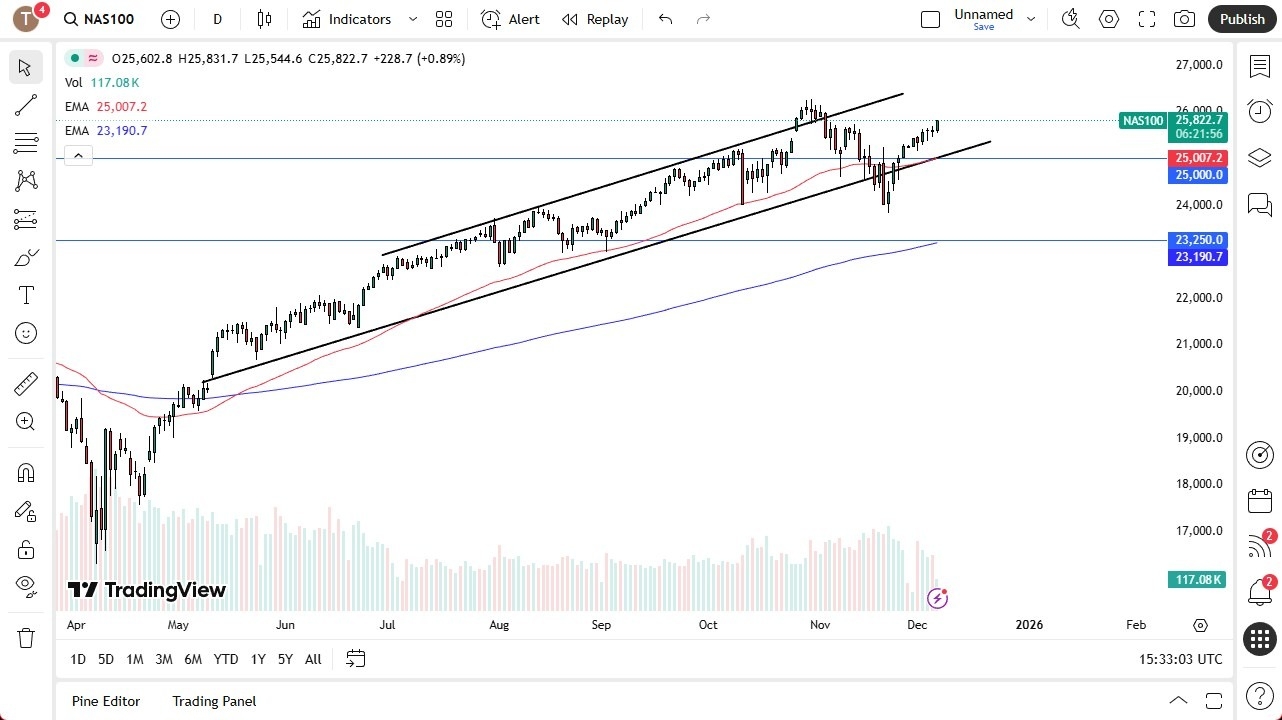Image resolution: width=1282 pixels, height=720 pixels.
Task: Switch to the Trading Panel tab
Action: click(213, 701)
